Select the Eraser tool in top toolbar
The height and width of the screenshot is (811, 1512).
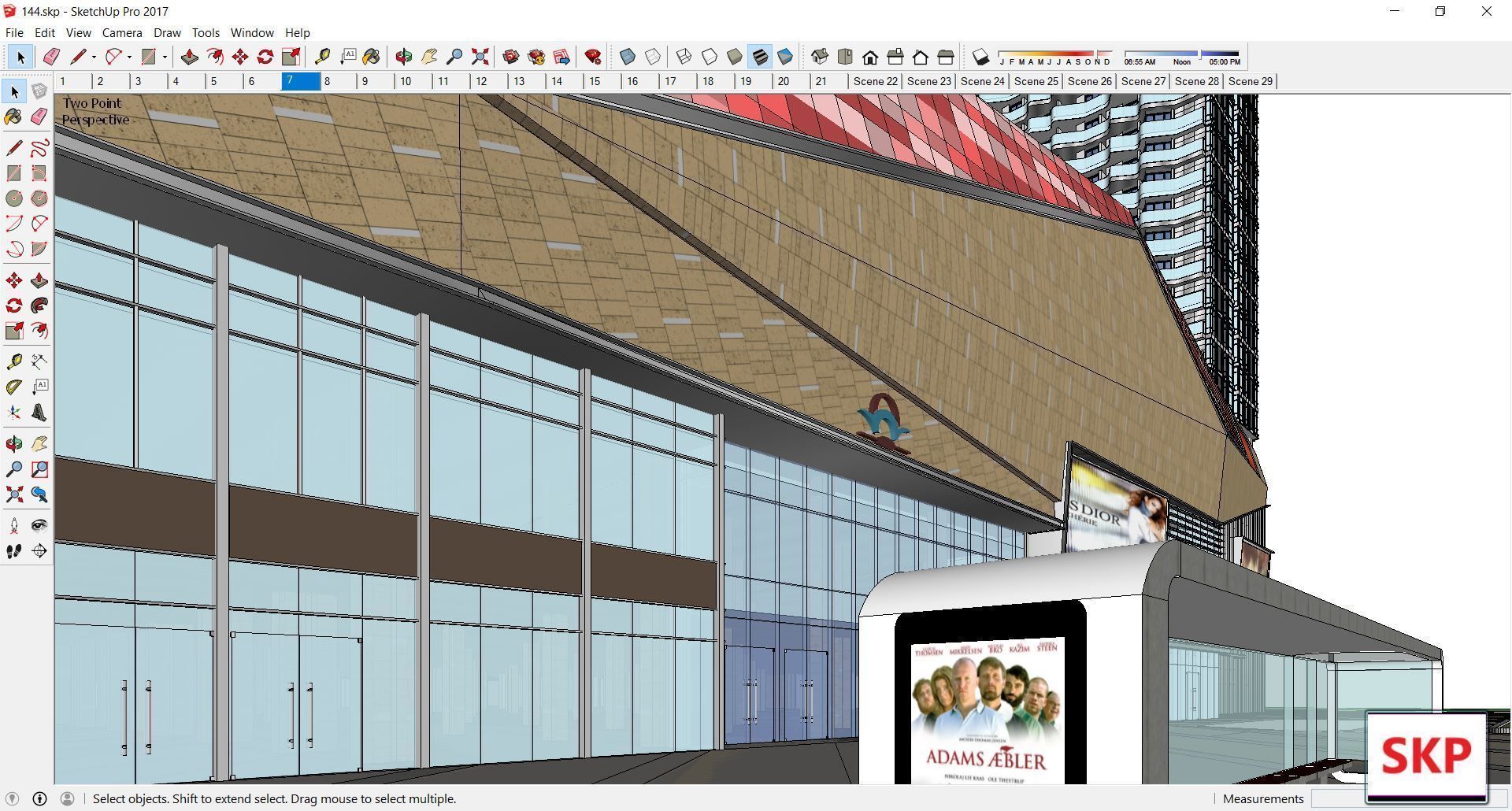tap(51, 57)
